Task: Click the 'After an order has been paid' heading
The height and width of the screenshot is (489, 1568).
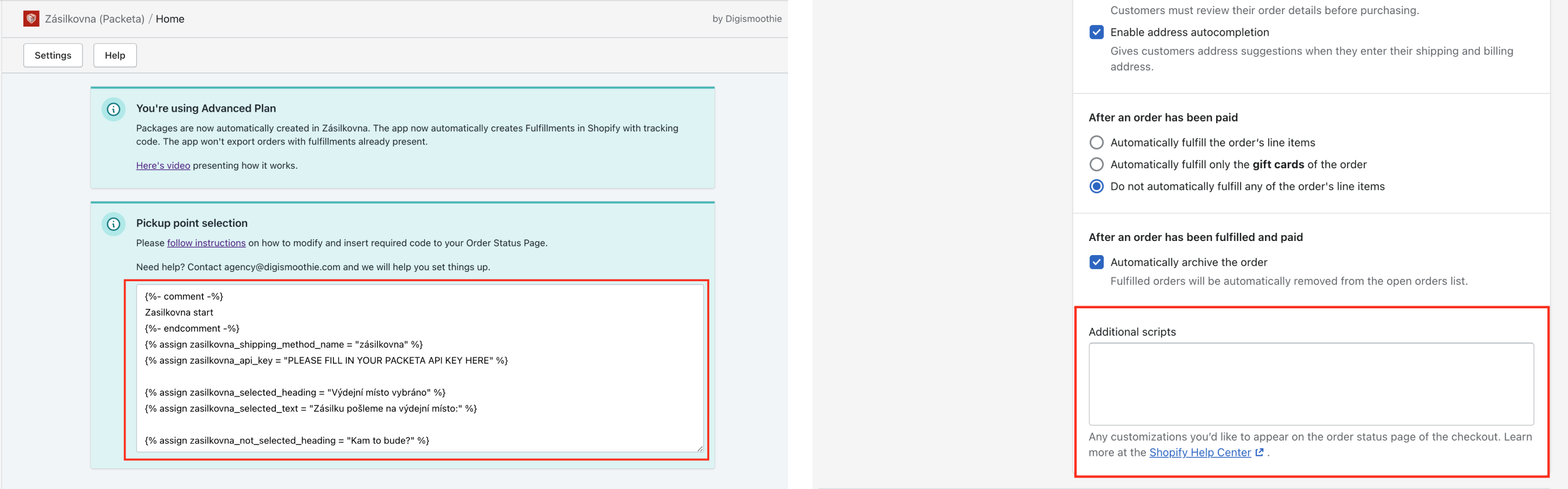Action: 1163,117
